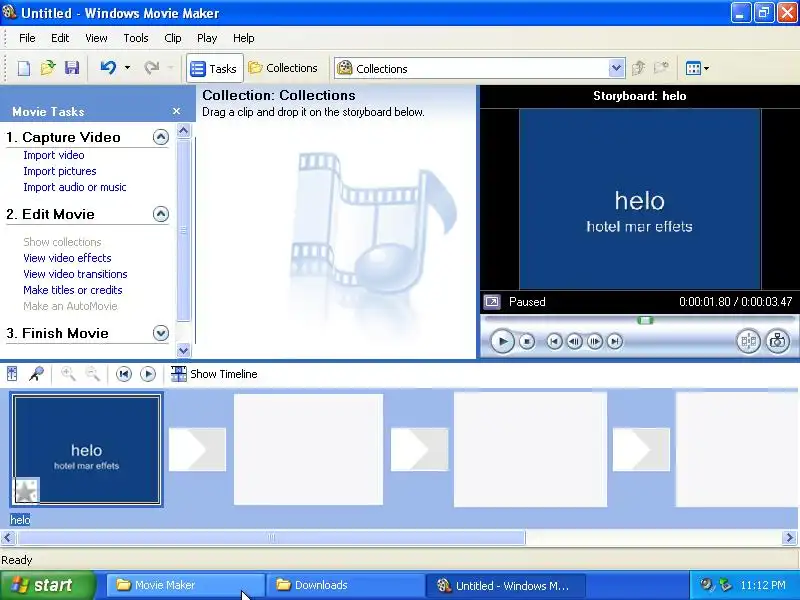Click the View video transitions link
The width and height of the screenshot is (800, 600).
click(x=75, y=274)
